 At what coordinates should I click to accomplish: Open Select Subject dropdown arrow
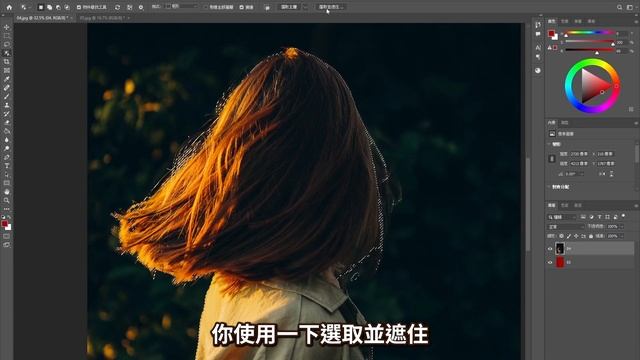[305, 7]
